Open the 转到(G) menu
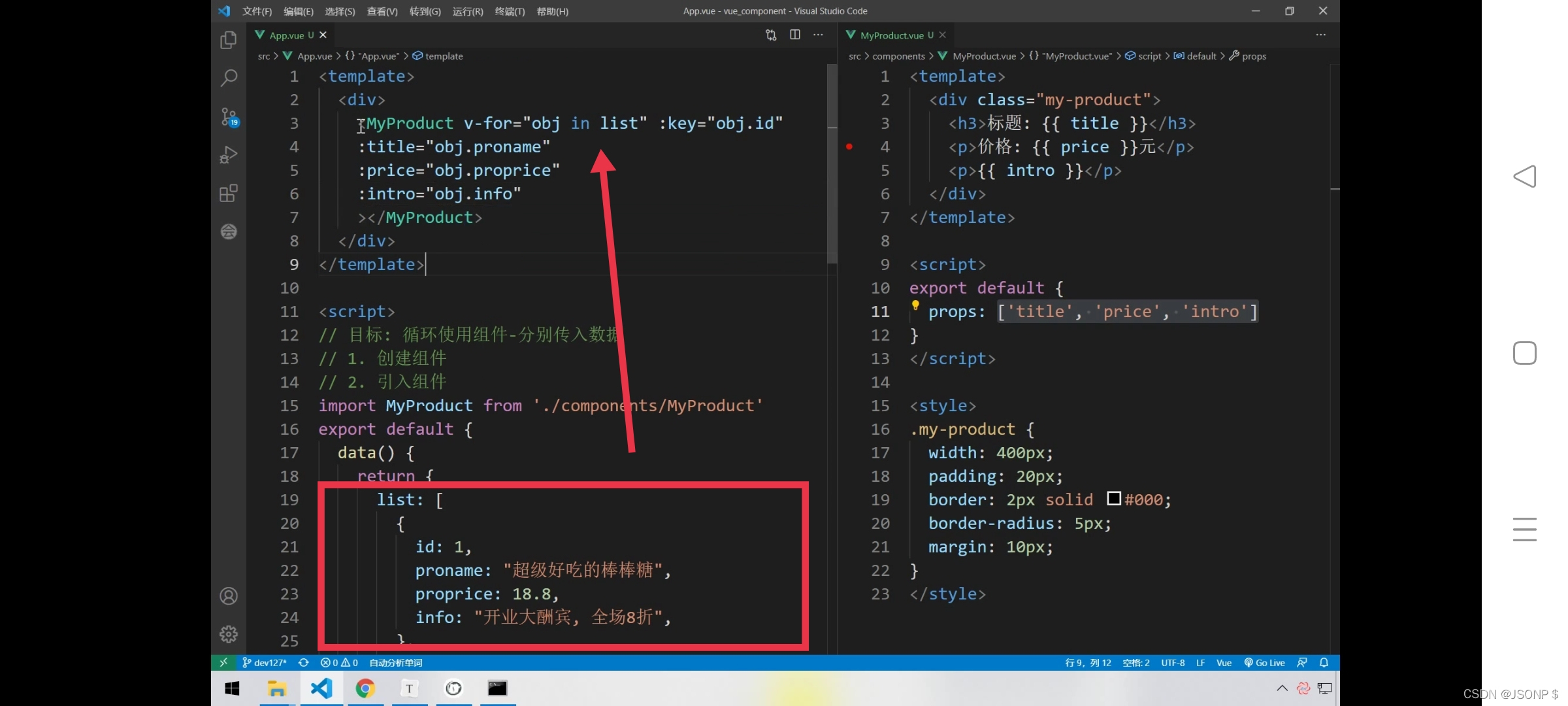This screenshot has width=1568, height=706. point(425,11)
